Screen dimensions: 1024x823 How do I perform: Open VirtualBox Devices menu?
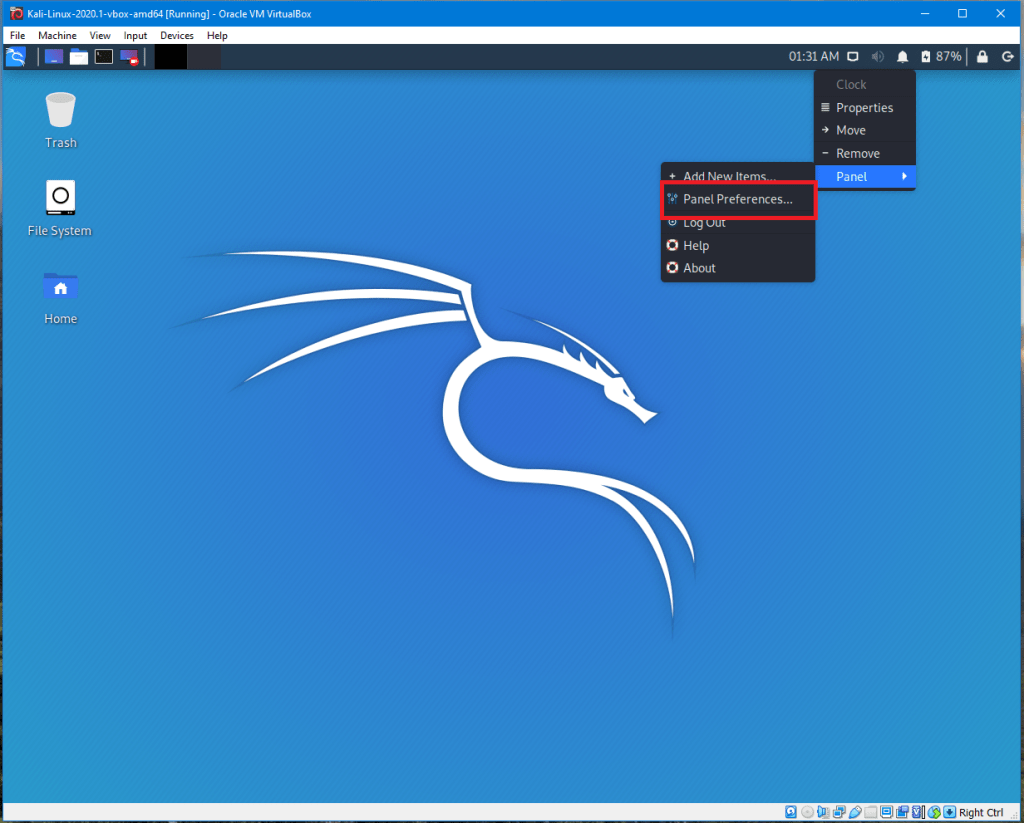177,35
